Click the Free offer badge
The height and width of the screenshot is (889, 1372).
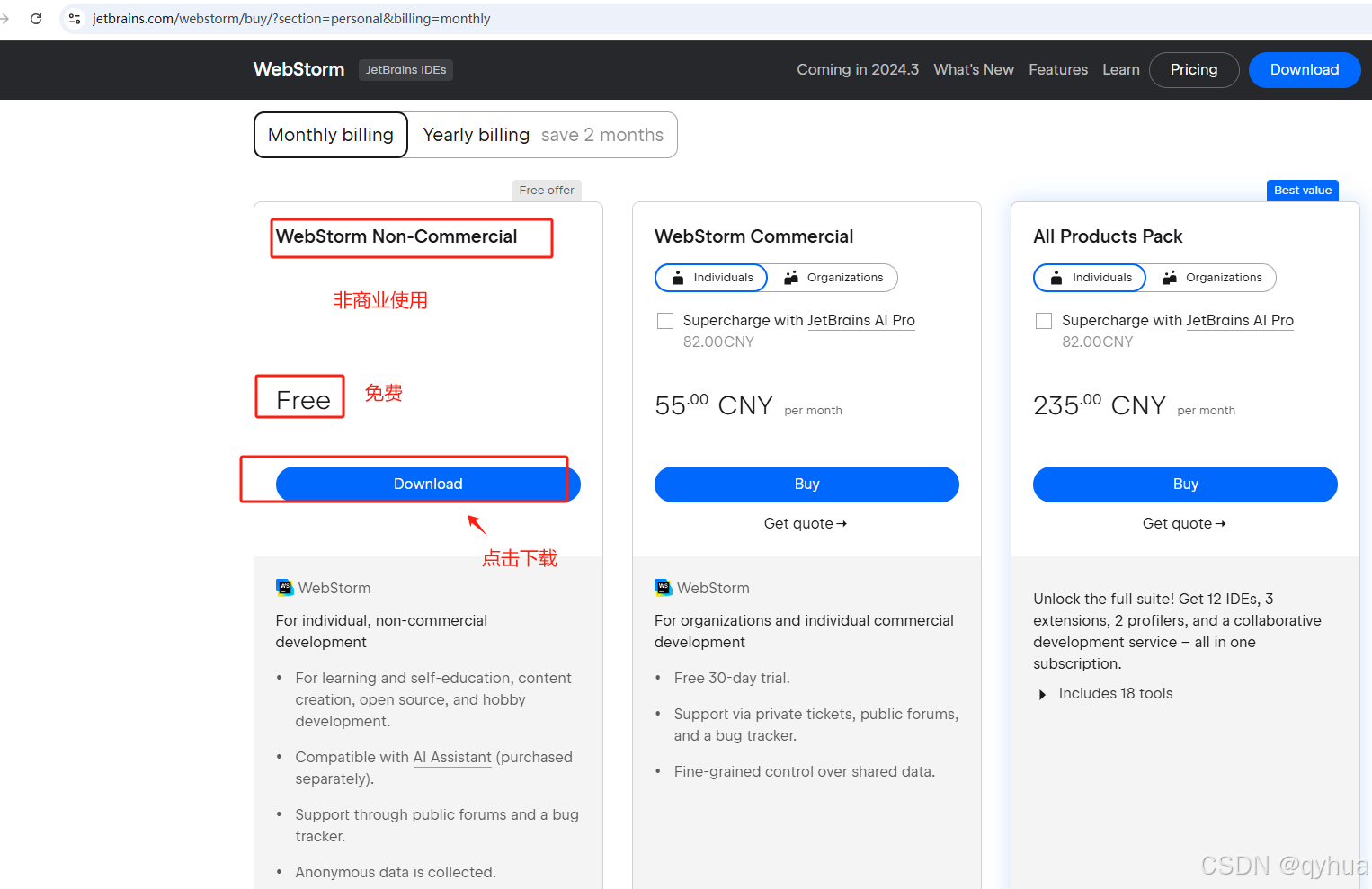(547, 191)
